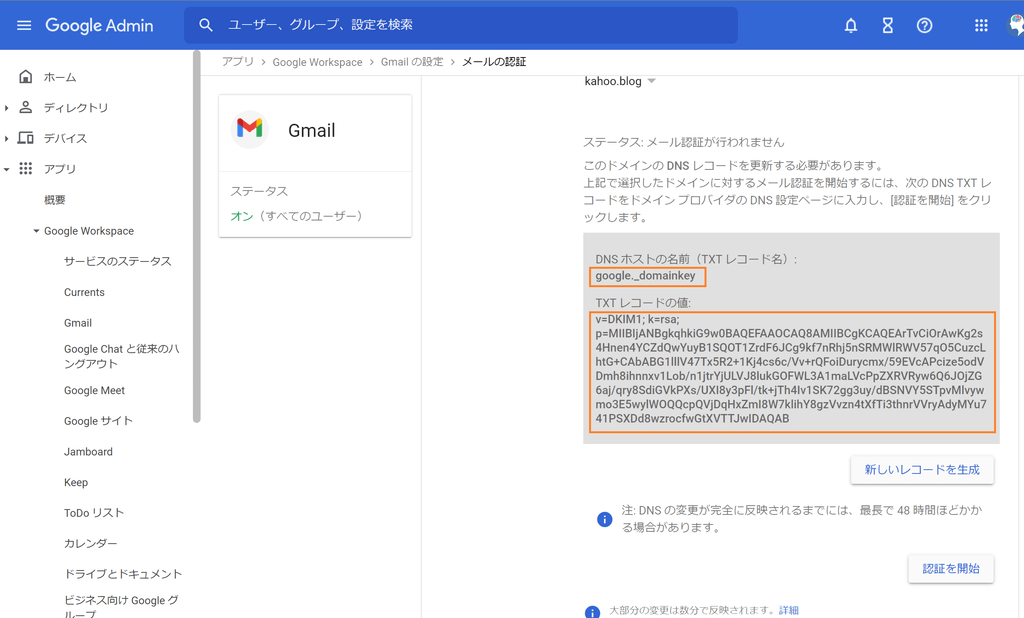This screenshot has height=618, width=1024.
Task: Open the hamburger main menu
Action: pyautogui.click(x=24, y=25)
